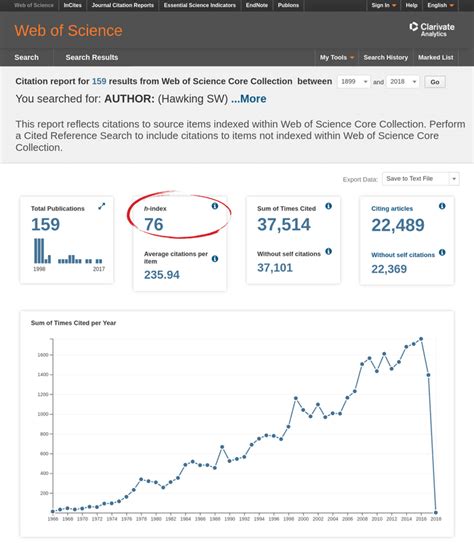Click the 2016 peak data point on chart
The height and width of the screenshot is (550, 474).
[421, 339]
